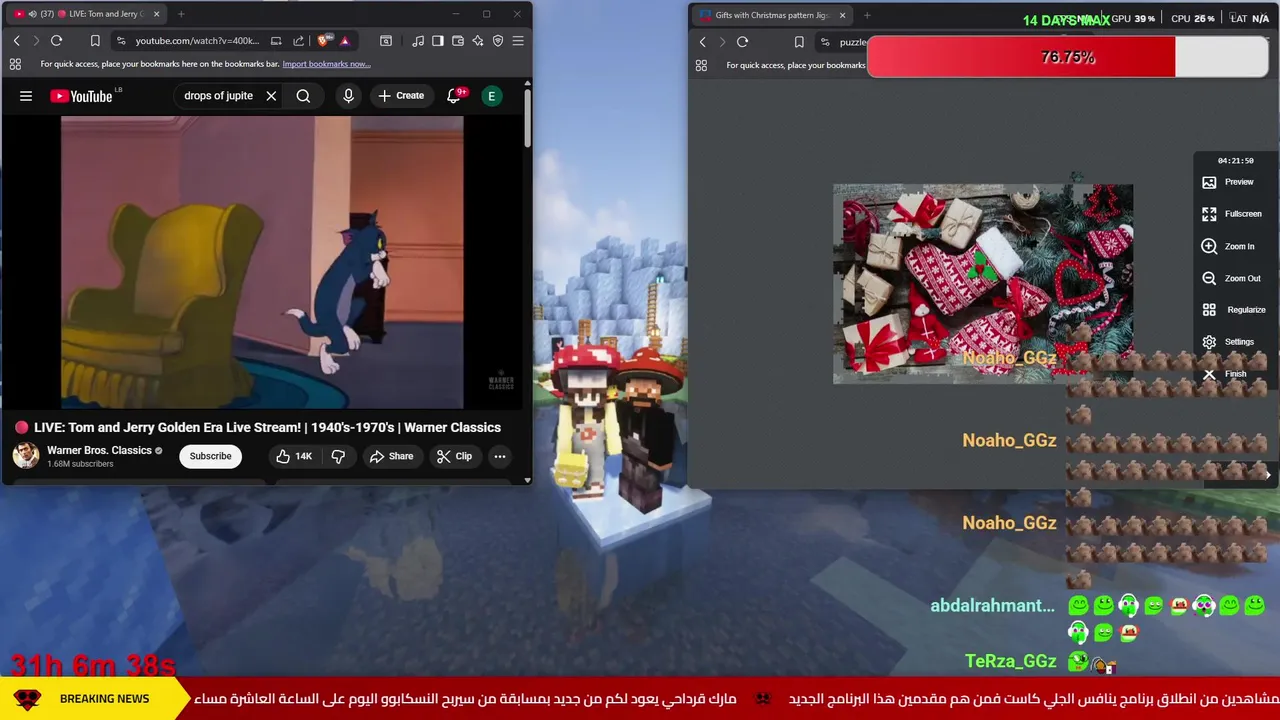Open the account menu avatar E
Image resolution: width=1280 pixels, height=720 pixels.
point(491,96)
